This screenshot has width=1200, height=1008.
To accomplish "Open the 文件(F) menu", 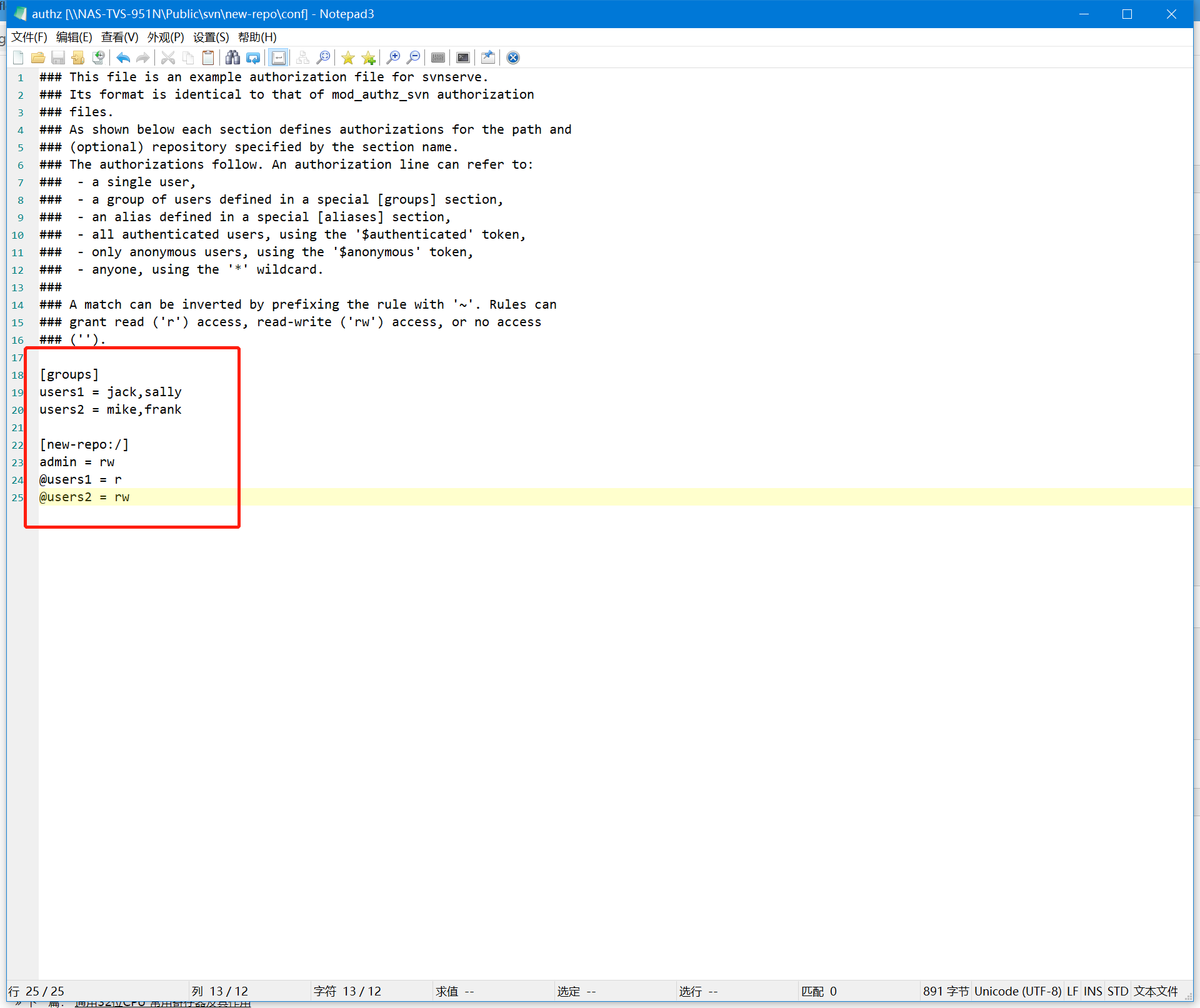I will (x=29, y=37).
